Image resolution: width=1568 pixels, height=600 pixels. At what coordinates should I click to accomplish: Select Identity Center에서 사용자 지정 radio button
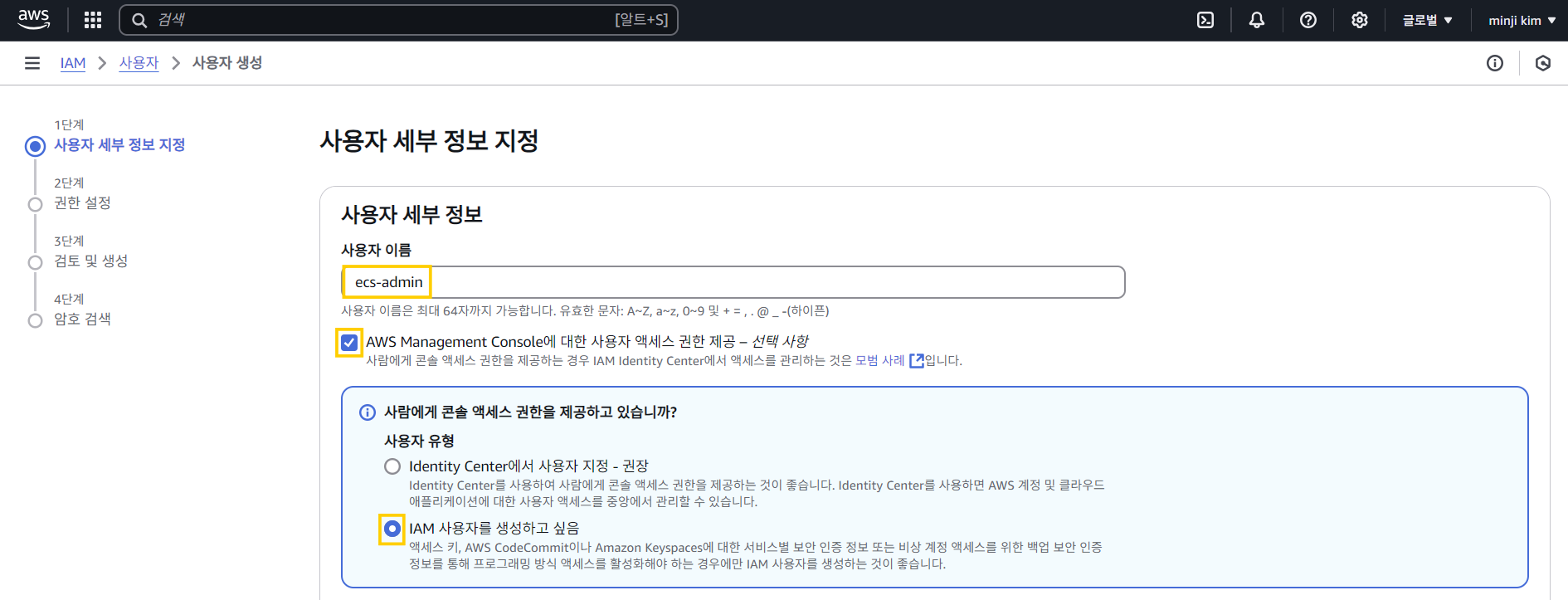pos(392,466)
